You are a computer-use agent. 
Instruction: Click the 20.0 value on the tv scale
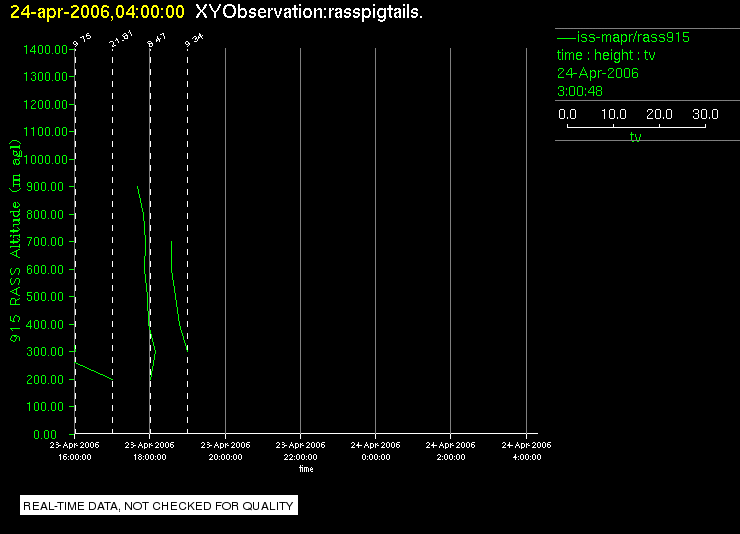tap(659, 114)
